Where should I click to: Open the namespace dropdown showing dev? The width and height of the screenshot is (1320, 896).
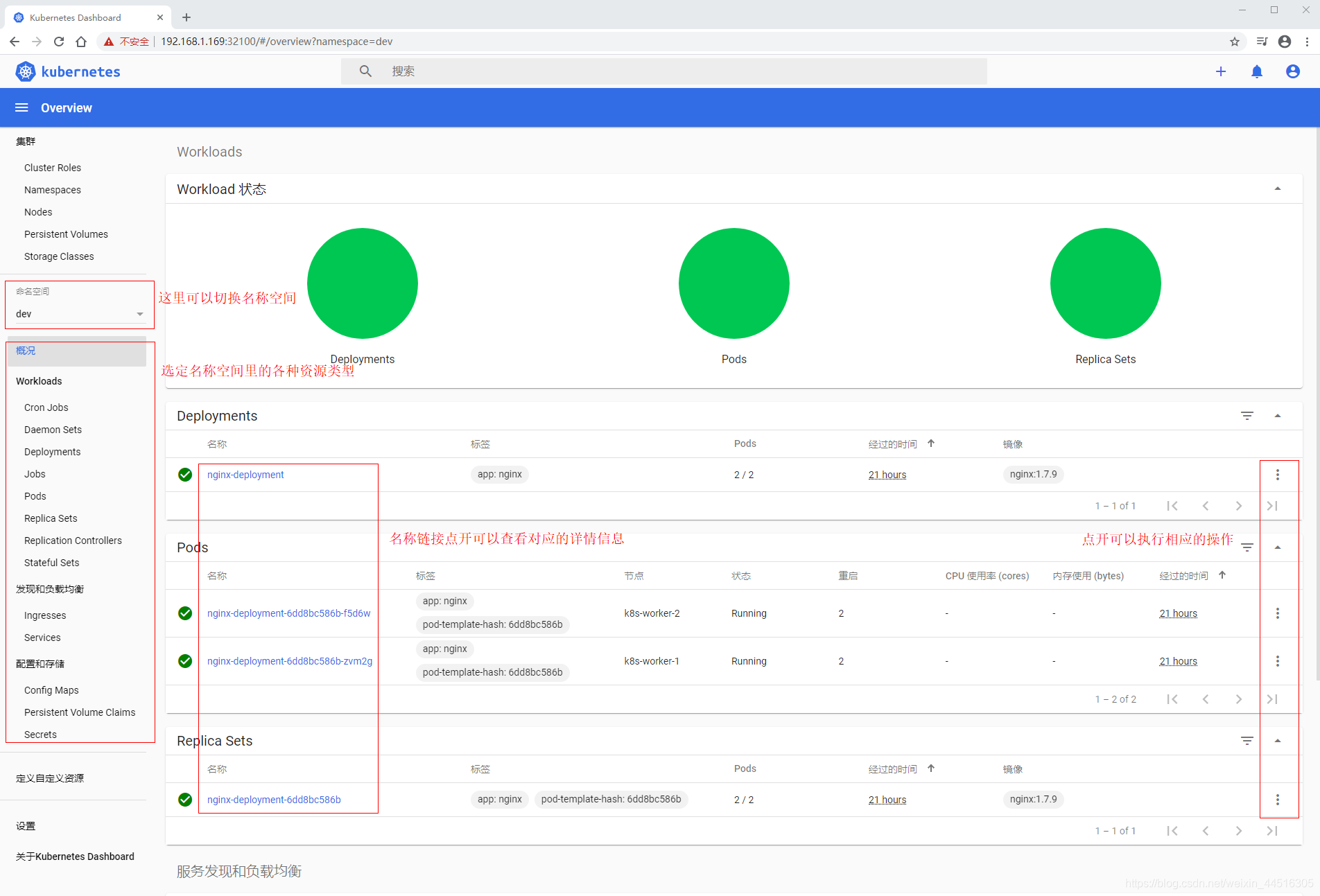(x=80, y=314)
